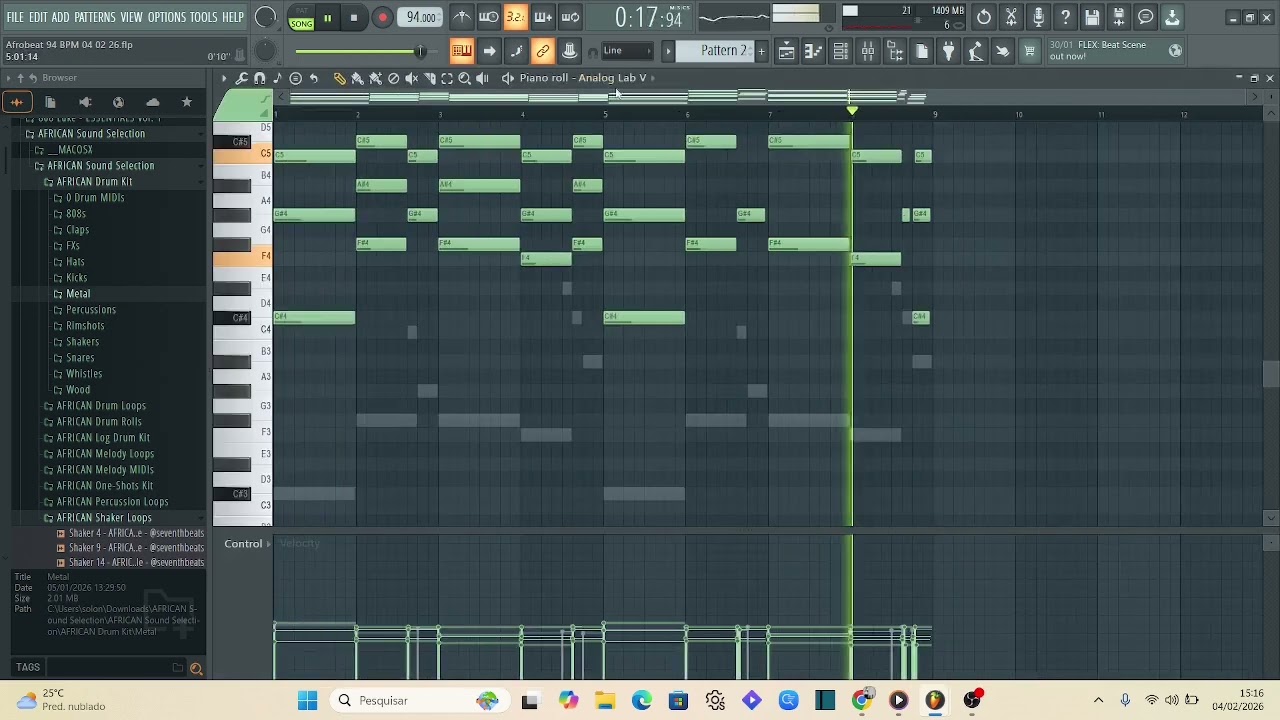Image resolution: width=1280 pixels, height=720 pixels.
Task: Open the PATTERNS menu
Action: click(95, 18)
